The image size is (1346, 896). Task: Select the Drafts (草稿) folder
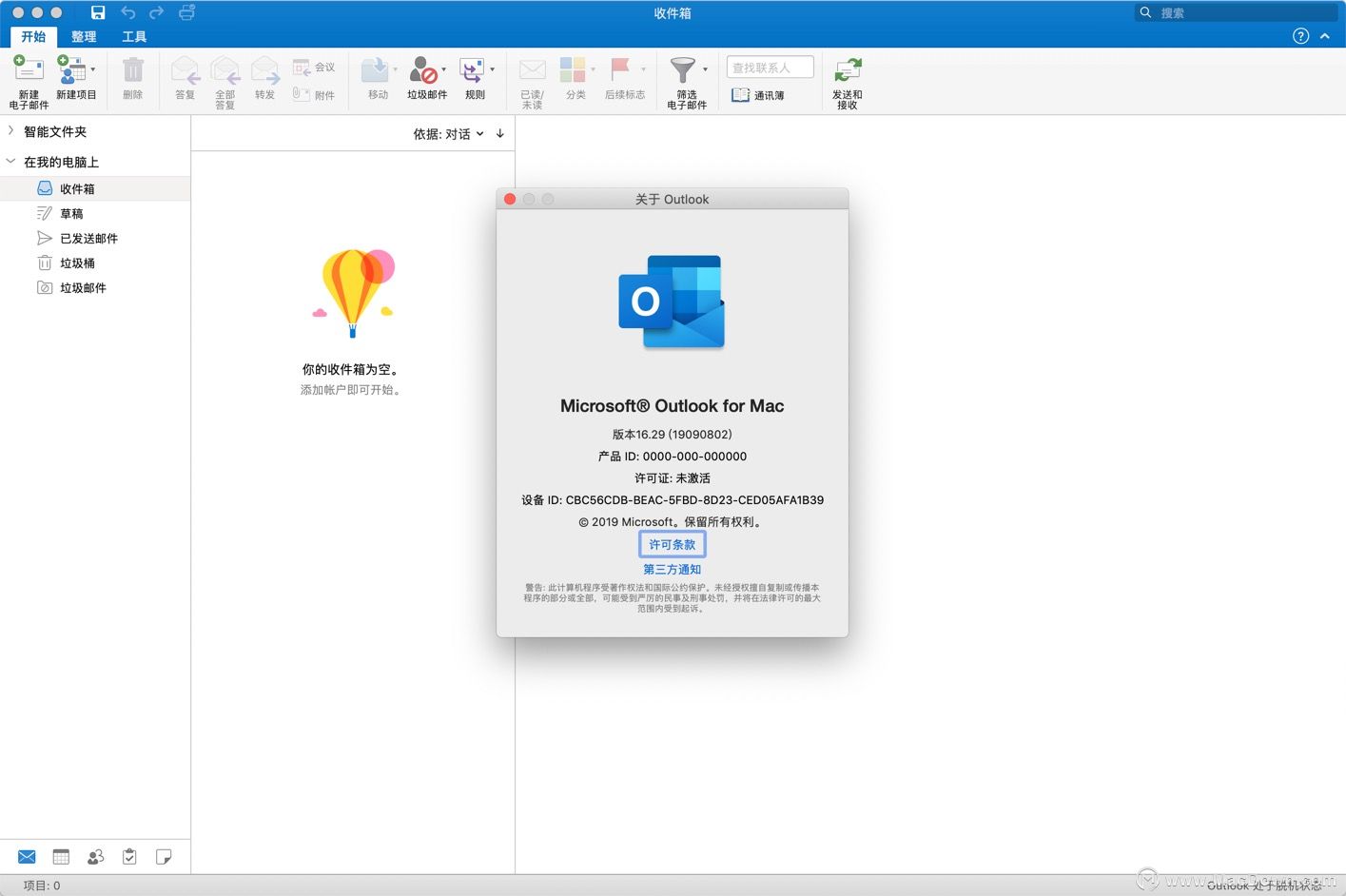point(95,213)
